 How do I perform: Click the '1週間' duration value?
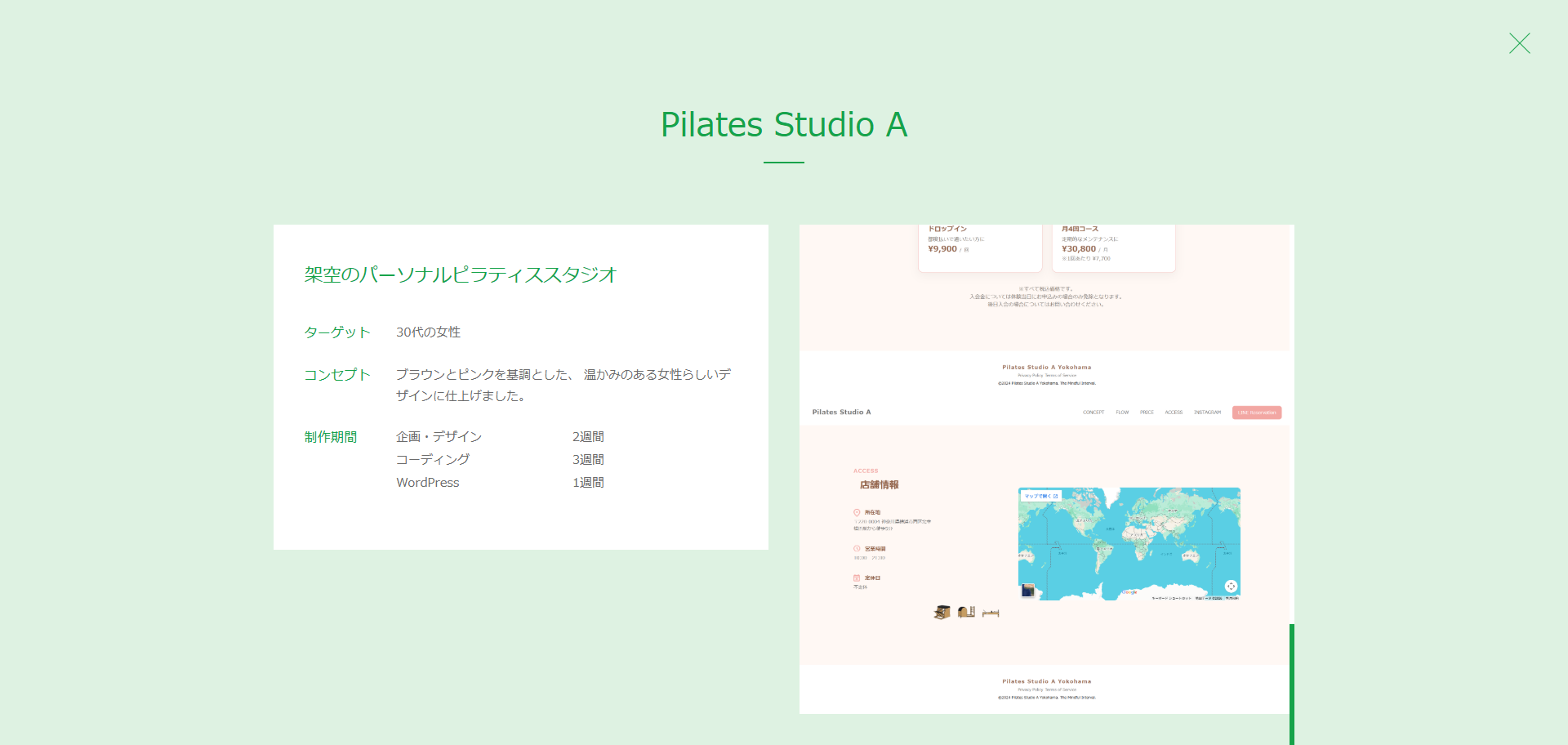click(588, 483)
